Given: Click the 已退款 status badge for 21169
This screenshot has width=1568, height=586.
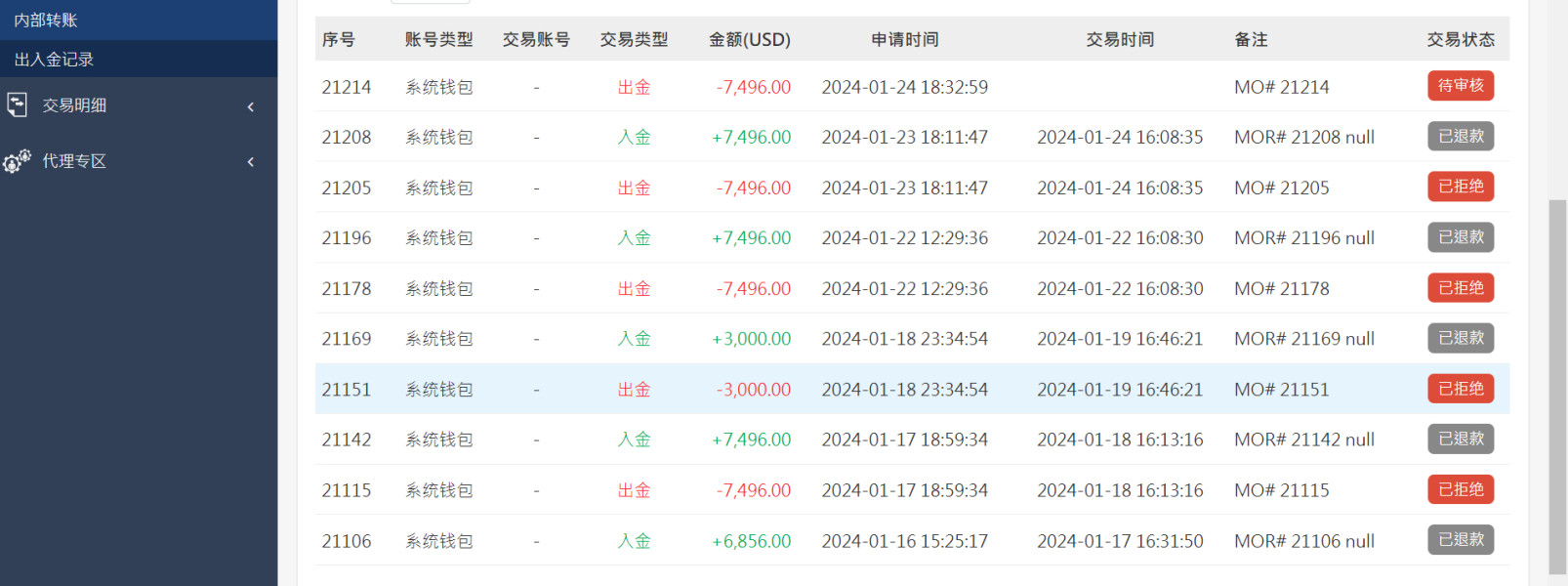Looking at the screenshot, I should [1461, 338].
